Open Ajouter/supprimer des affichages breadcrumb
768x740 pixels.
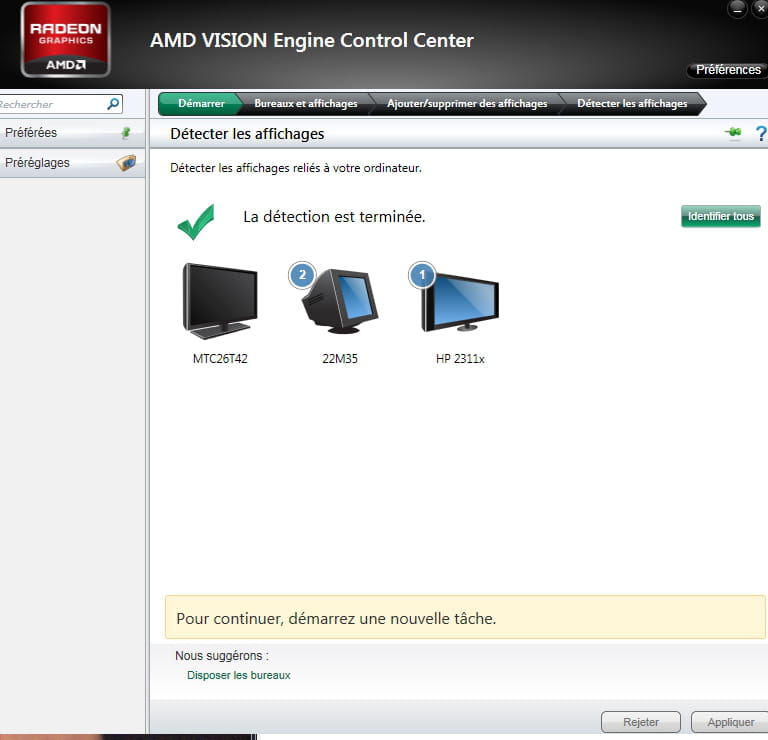click(467, 104)
